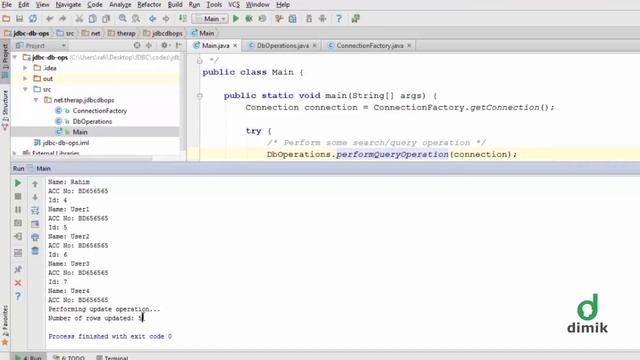Open the Main run configuration dropdown
This screenshot has width=640, height=360.
point(210,19)
